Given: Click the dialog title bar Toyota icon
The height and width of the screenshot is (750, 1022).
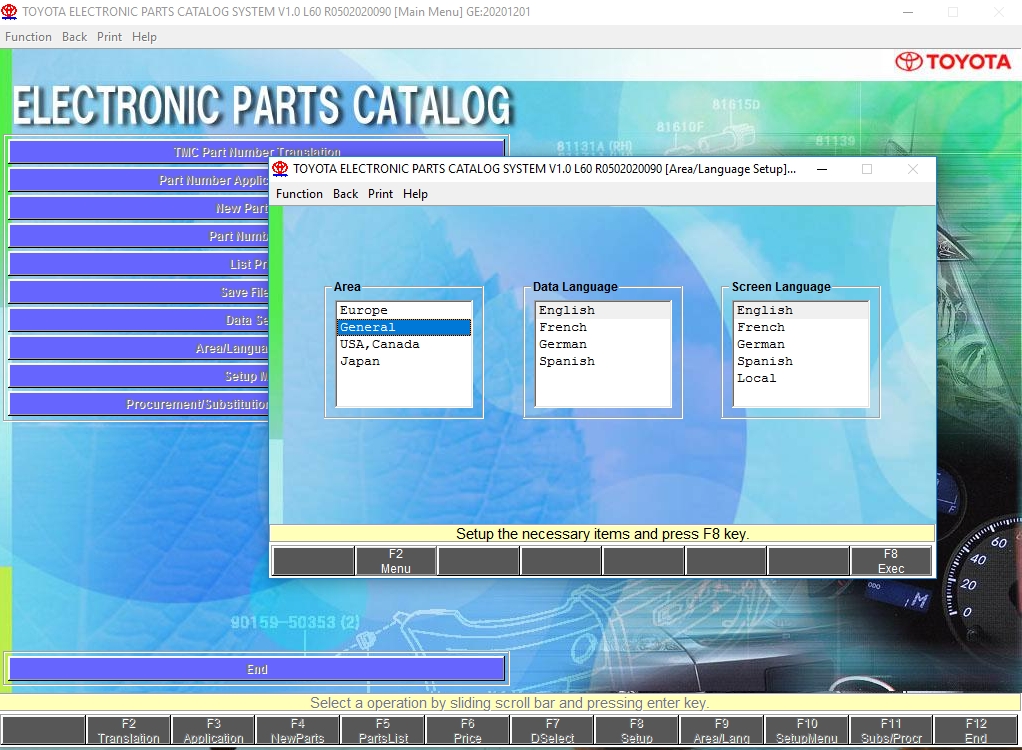Looking at the screenshot, I should (x=280, y=169).
